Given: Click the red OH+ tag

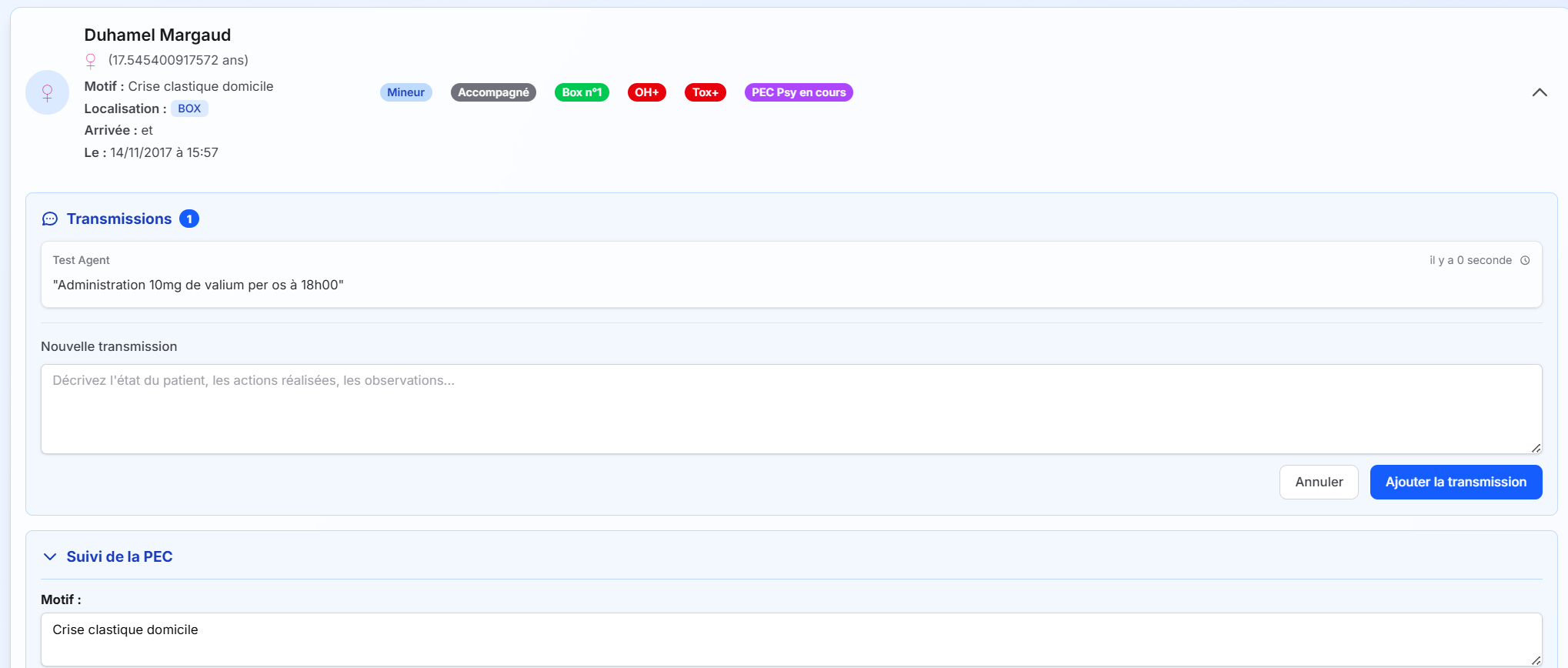Looking at the screenshot, I should (x=646, y=92).
